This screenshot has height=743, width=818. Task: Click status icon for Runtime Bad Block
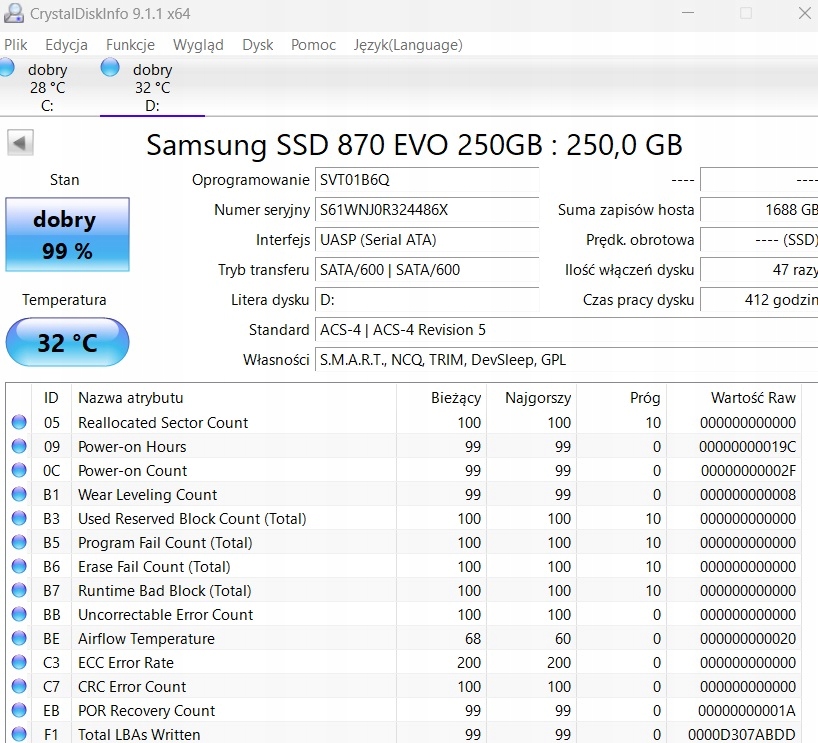tap(19, 590)
